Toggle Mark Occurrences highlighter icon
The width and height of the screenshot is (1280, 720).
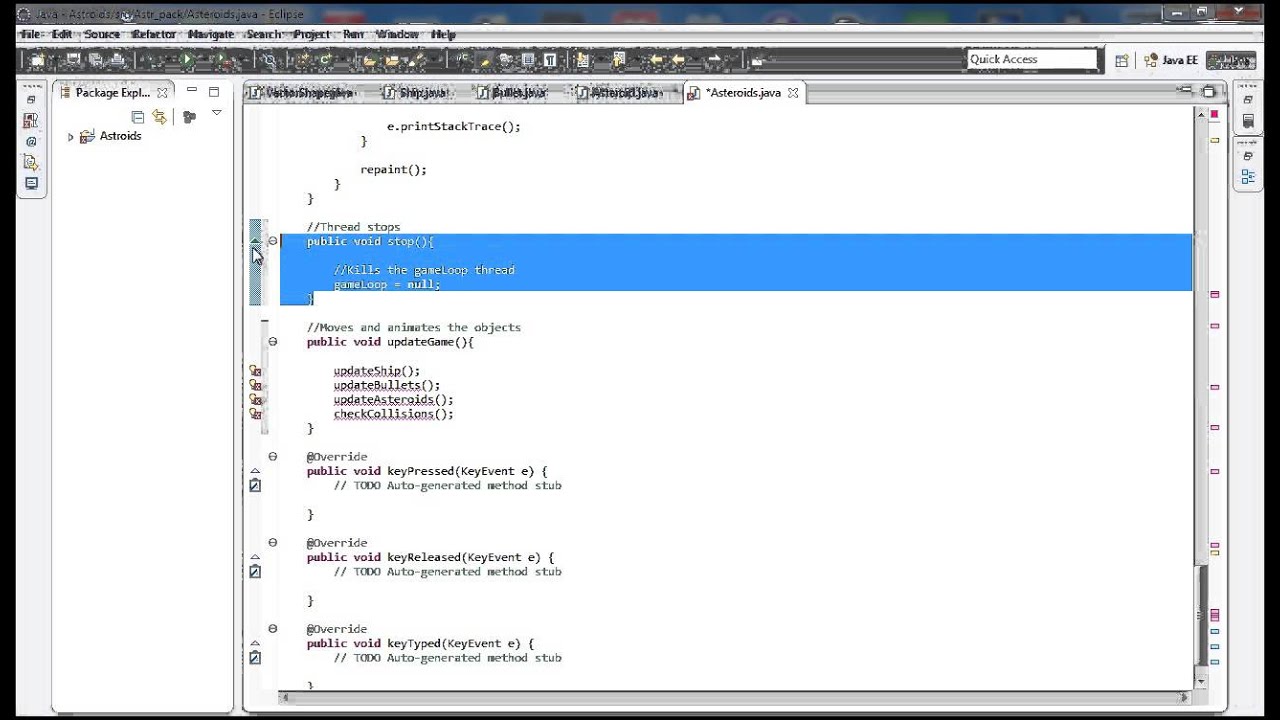(x=485, y=60)
